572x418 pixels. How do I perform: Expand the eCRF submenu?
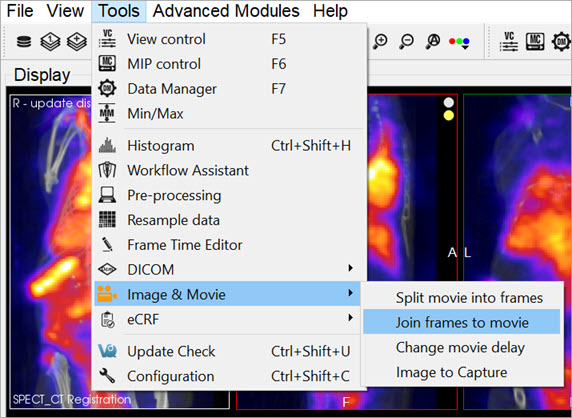229,319
